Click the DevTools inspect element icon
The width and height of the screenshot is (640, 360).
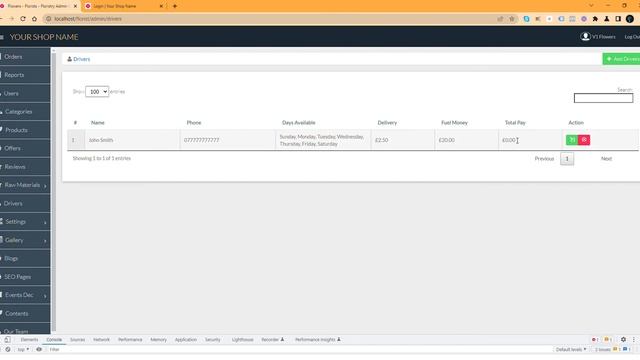tap(7, 339)
